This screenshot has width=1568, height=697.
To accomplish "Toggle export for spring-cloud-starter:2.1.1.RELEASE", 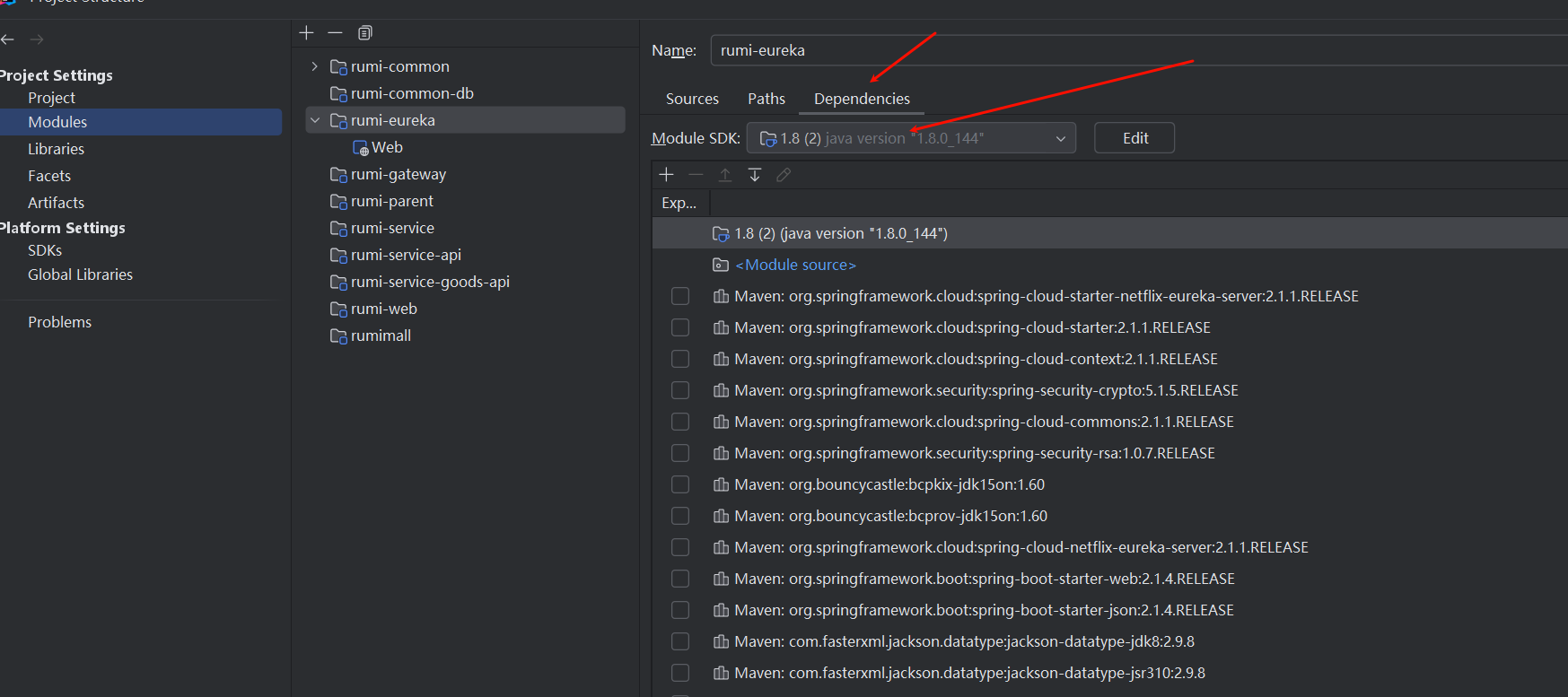I will (x=680, y=327).
